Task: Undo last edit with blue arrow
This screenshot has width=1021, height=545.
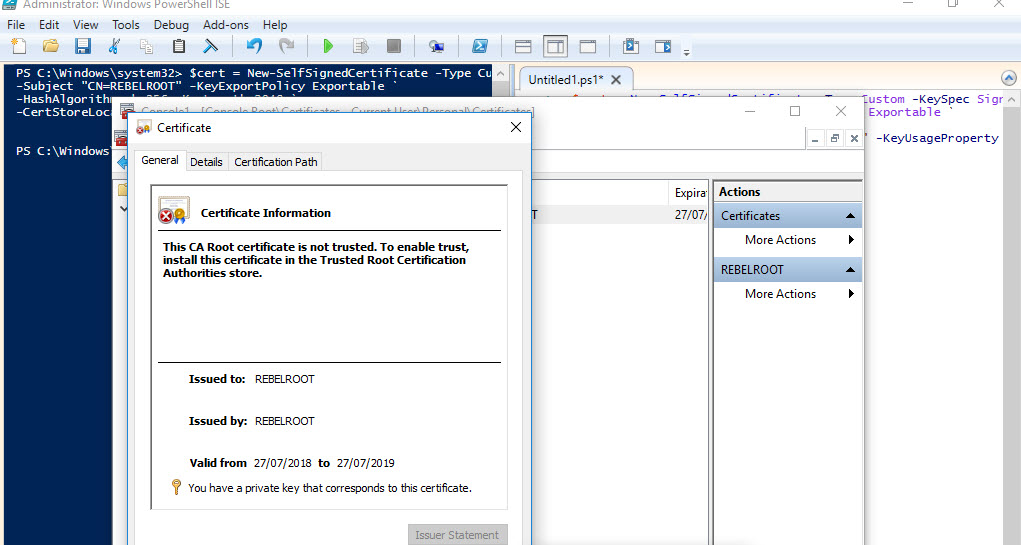Action: [254, 46]
